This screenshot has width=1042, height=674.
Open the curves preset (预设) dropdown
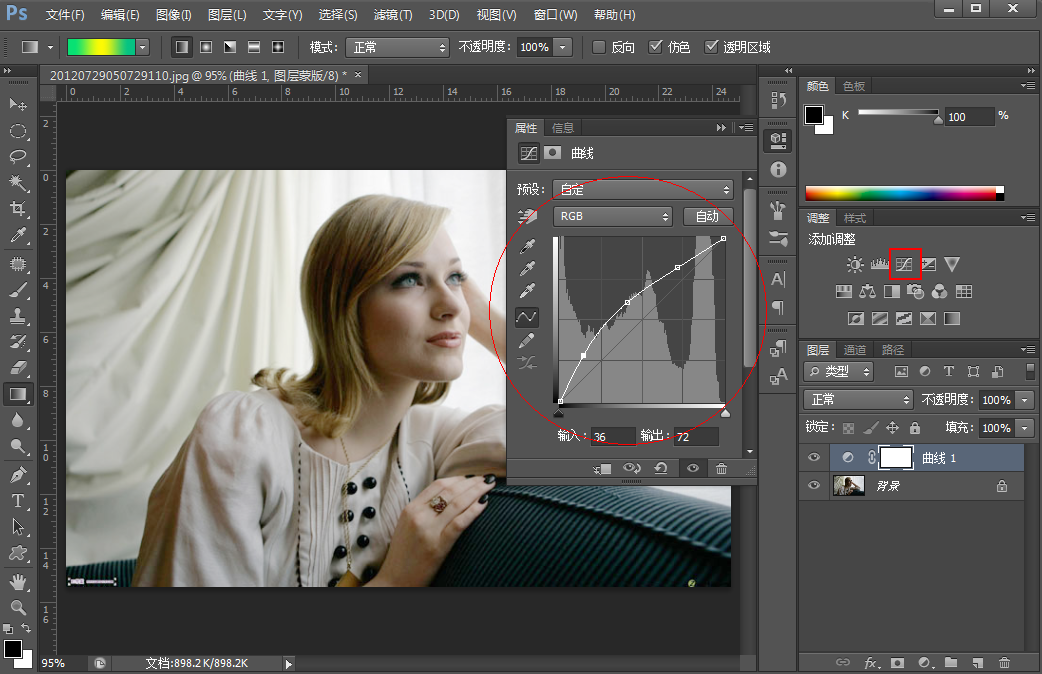pos(643,189)
